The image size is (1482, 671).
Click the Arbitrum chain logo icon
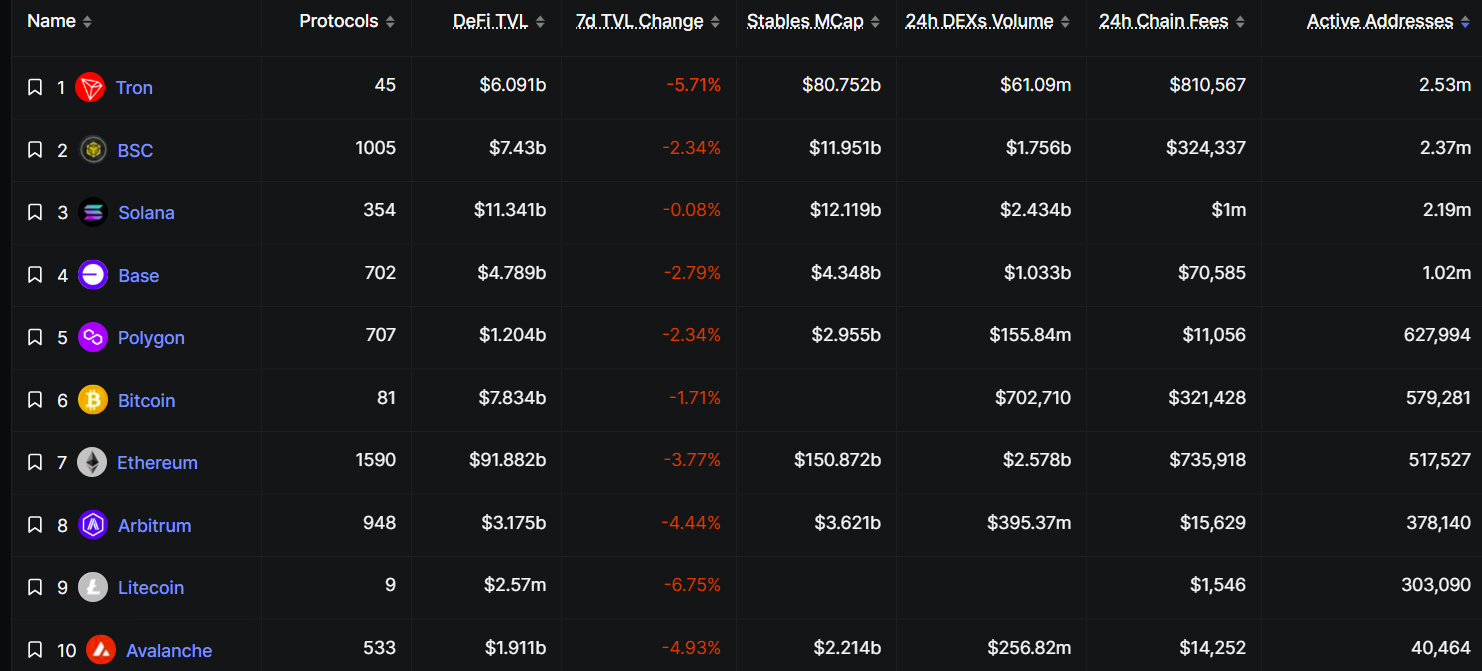click(93, 525)
